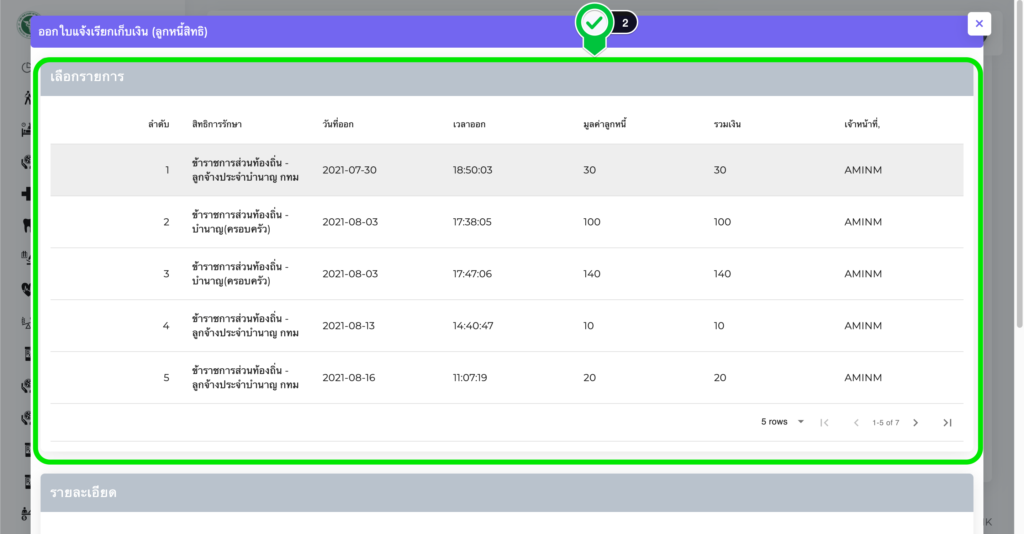Click the first page arrow in pagination
This screenshot has width=1024, height=534.
tap(824, 423)
